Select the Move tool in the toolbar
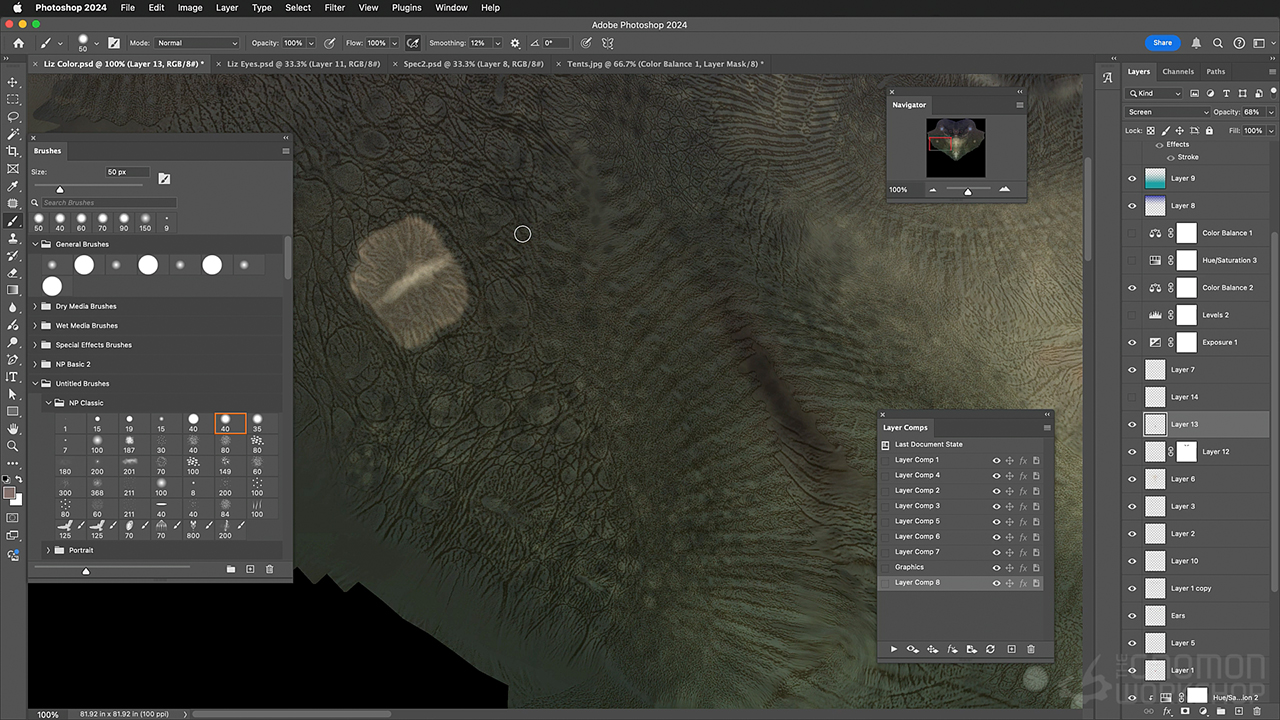This screenshot has height=720, width=1280. [x=13, y=82]
